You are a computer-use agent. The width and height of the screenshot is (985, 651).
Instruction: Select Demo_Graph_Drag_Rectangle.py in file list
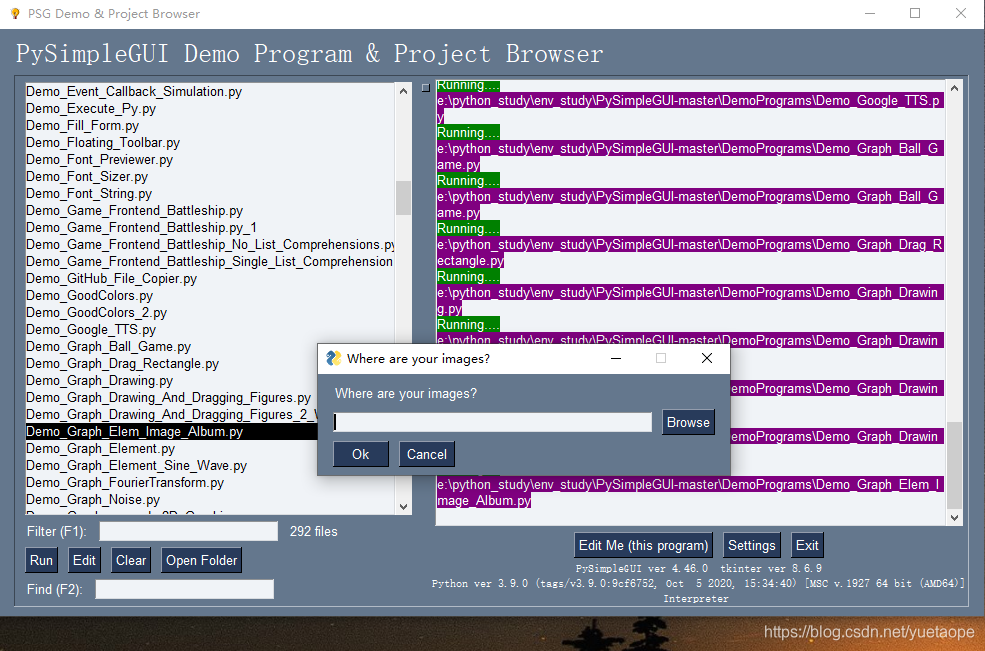[x=171, y=364]
